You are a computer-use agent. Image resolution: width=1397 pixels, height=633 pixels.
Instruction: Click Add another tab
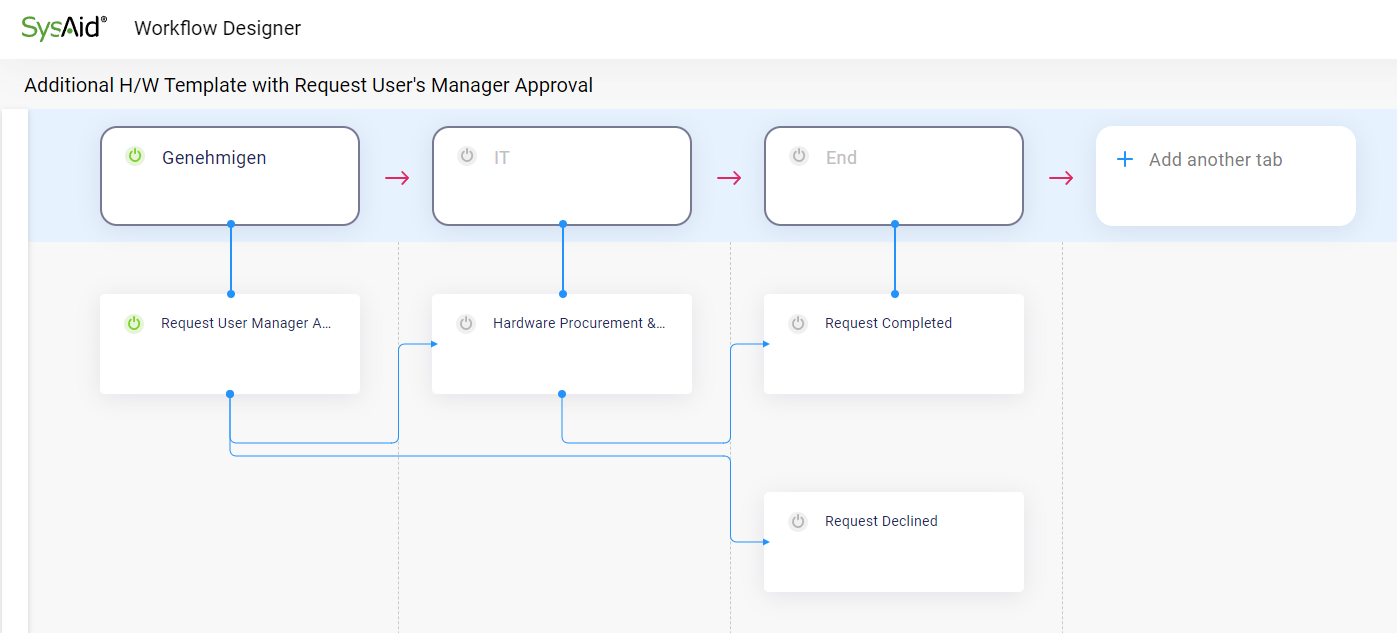(1226, 176)
